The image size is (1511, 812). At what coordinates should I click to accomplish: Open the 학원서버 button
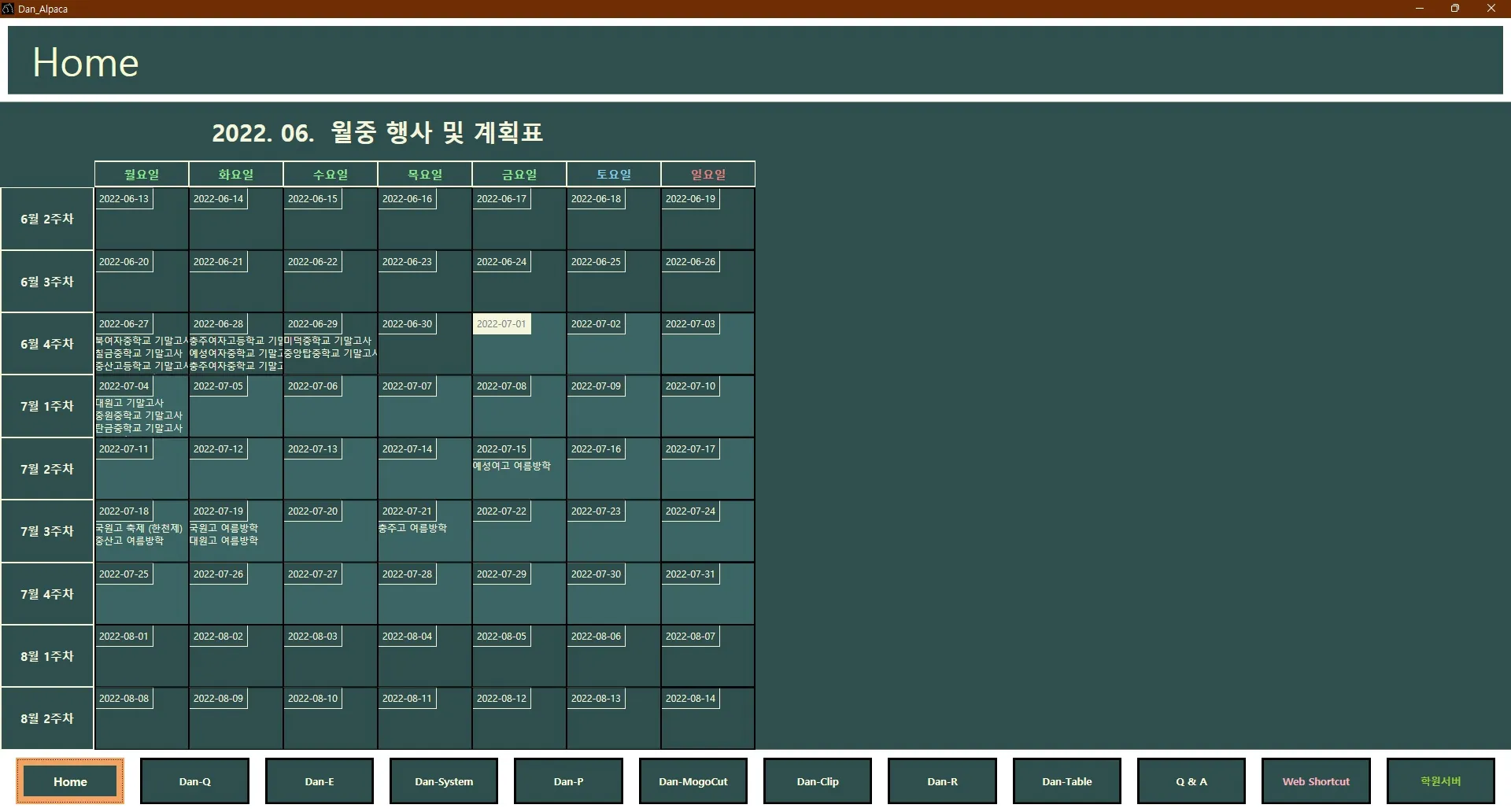1441,781
